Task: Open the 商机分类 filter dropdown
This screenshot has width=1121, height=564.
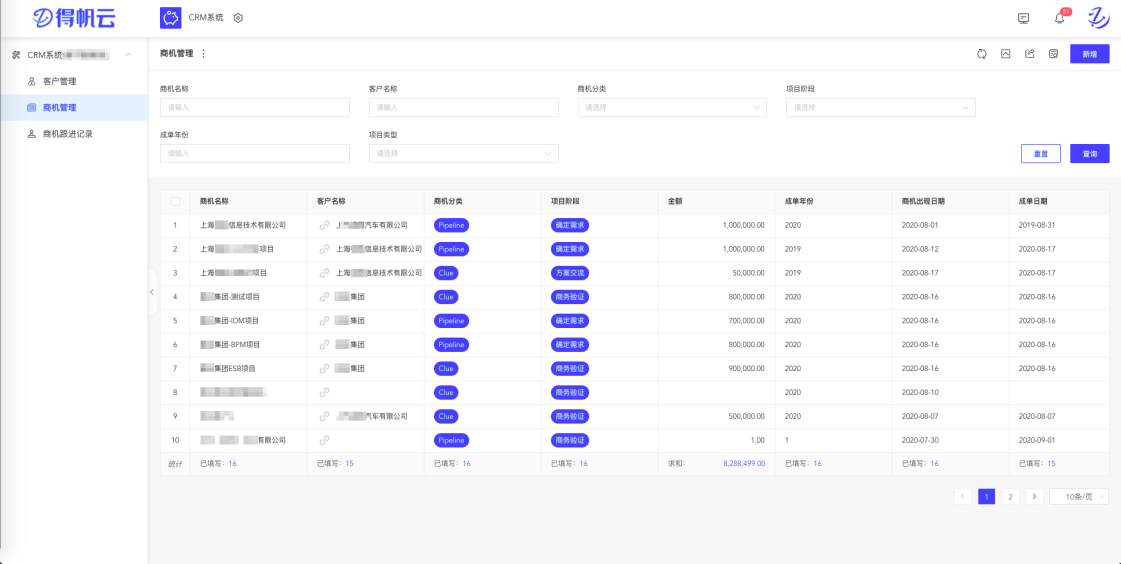Action: click(x=672, y=108)
